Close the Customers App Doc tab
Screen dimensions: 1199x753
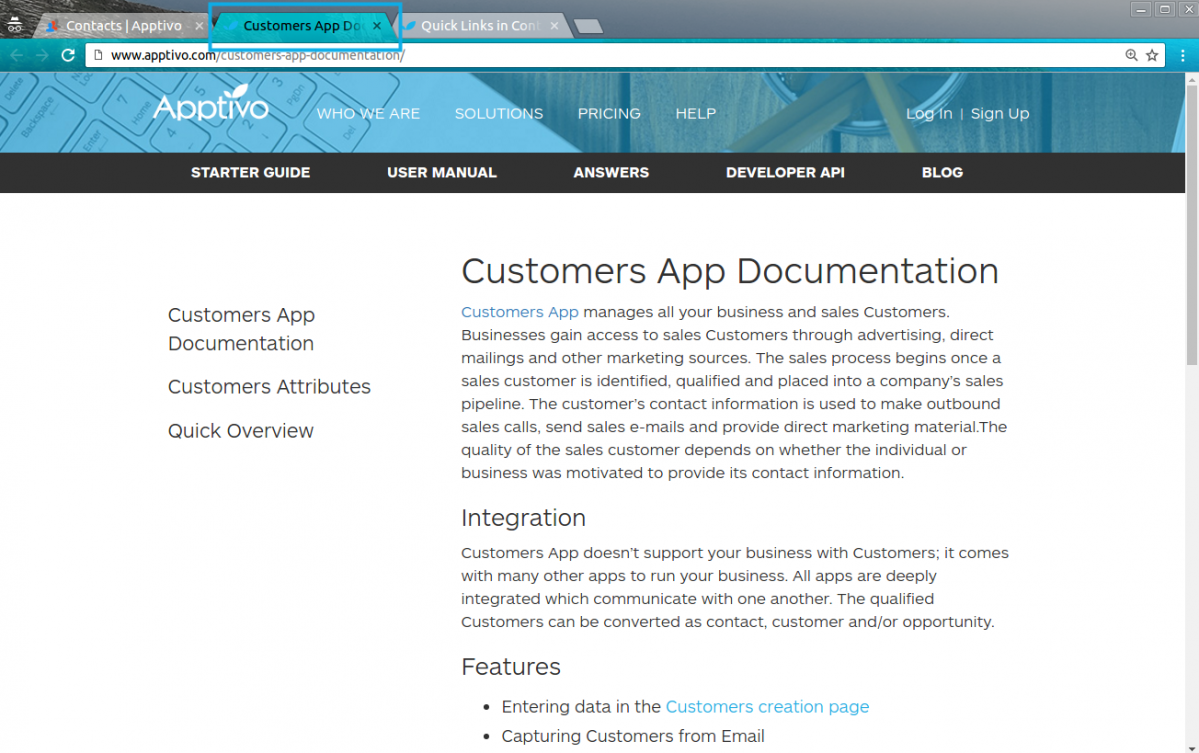pos(376,25)
